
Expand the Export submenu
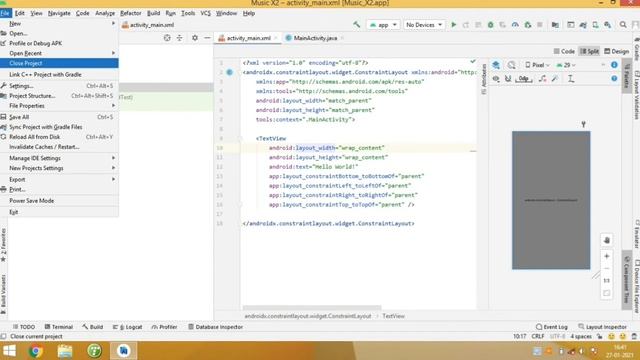pyautogui.click(x=59, y=180)
